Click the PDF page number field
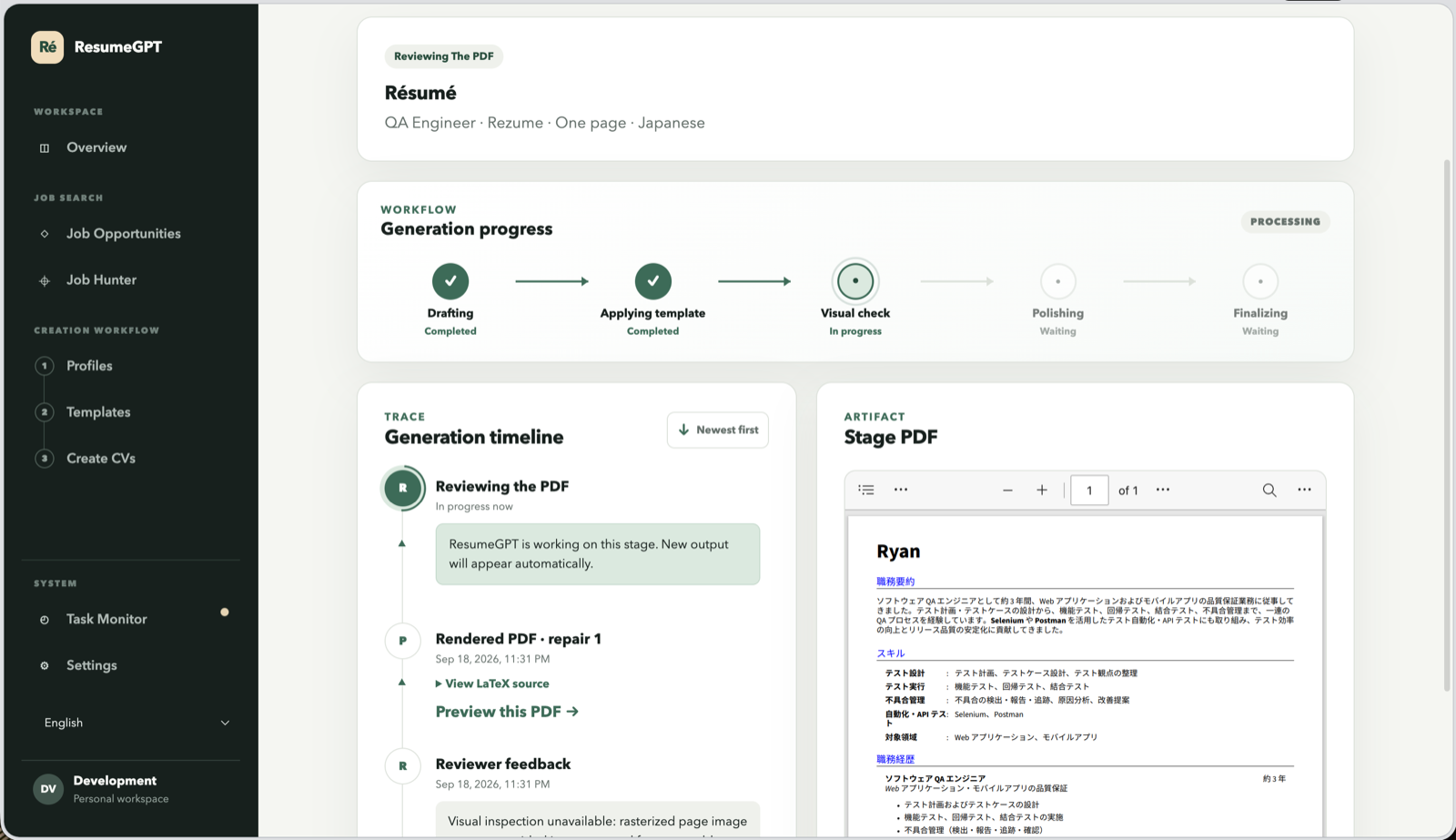The width and height of the screenshot is (1456, 840). 1089,490
